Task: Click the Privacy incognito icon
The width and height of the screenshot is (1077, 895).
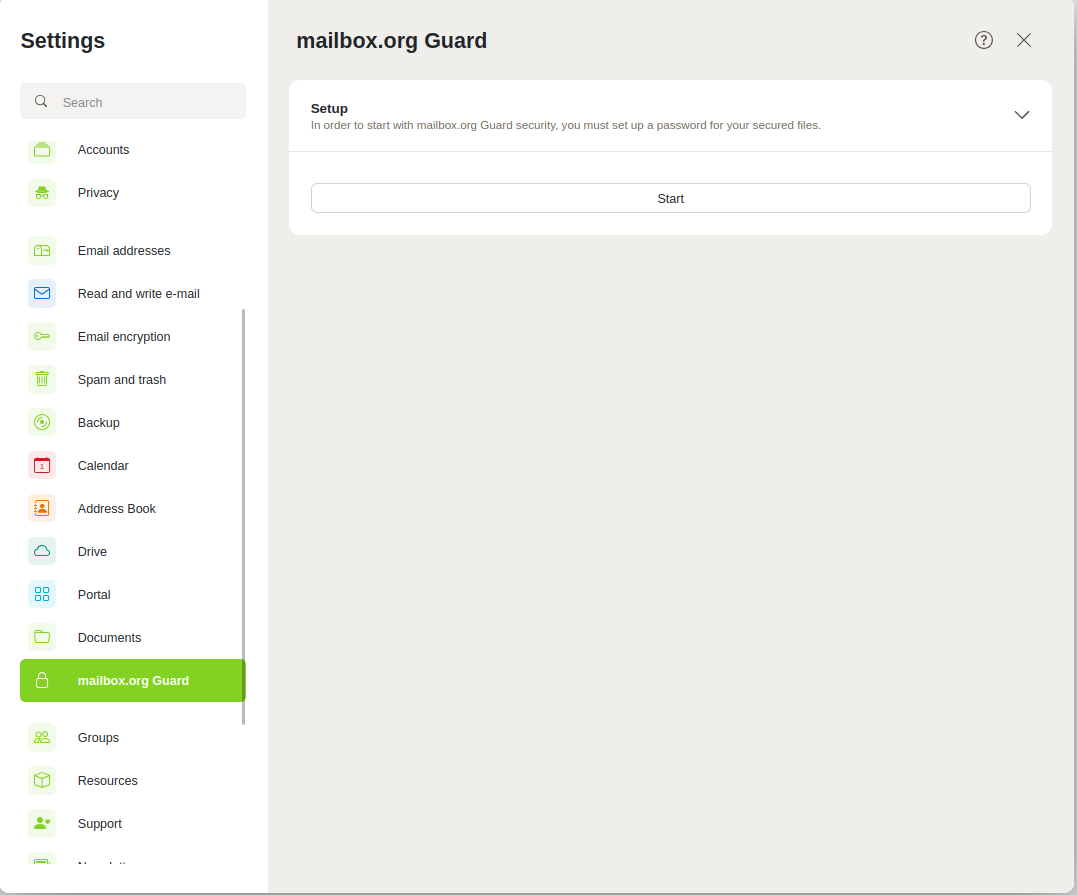Action: point(42,193)
